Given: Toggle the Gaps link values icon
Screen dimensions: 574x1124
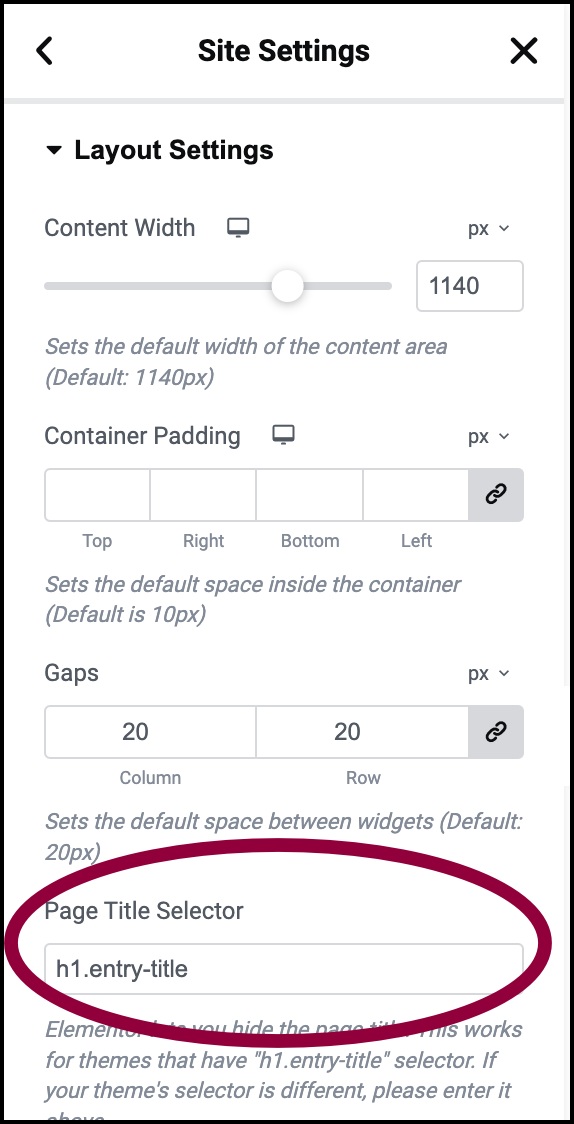Looking at the screenshot, I should (496, 732).
